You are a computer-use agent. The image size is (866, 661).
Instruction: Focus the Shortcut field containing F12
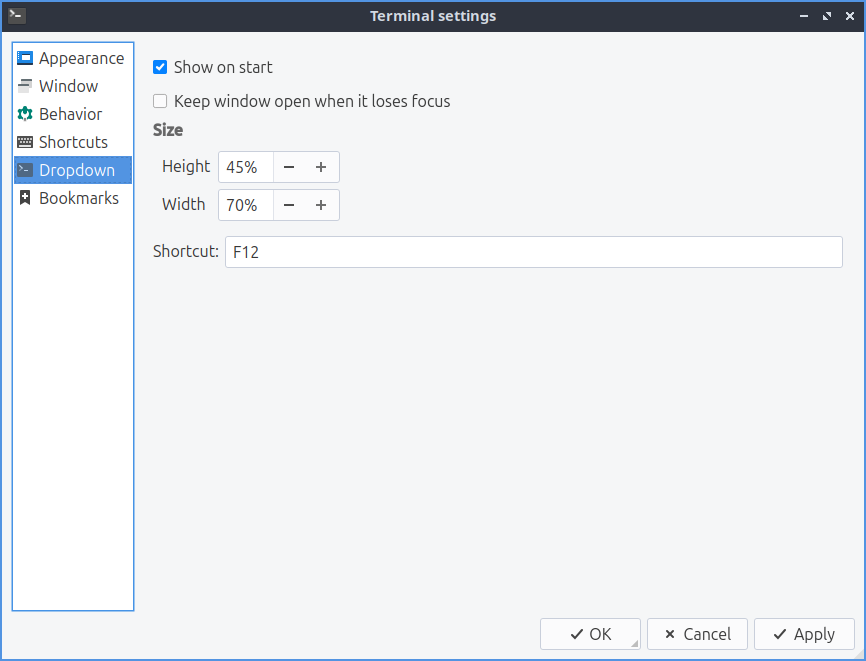[533, 252]
